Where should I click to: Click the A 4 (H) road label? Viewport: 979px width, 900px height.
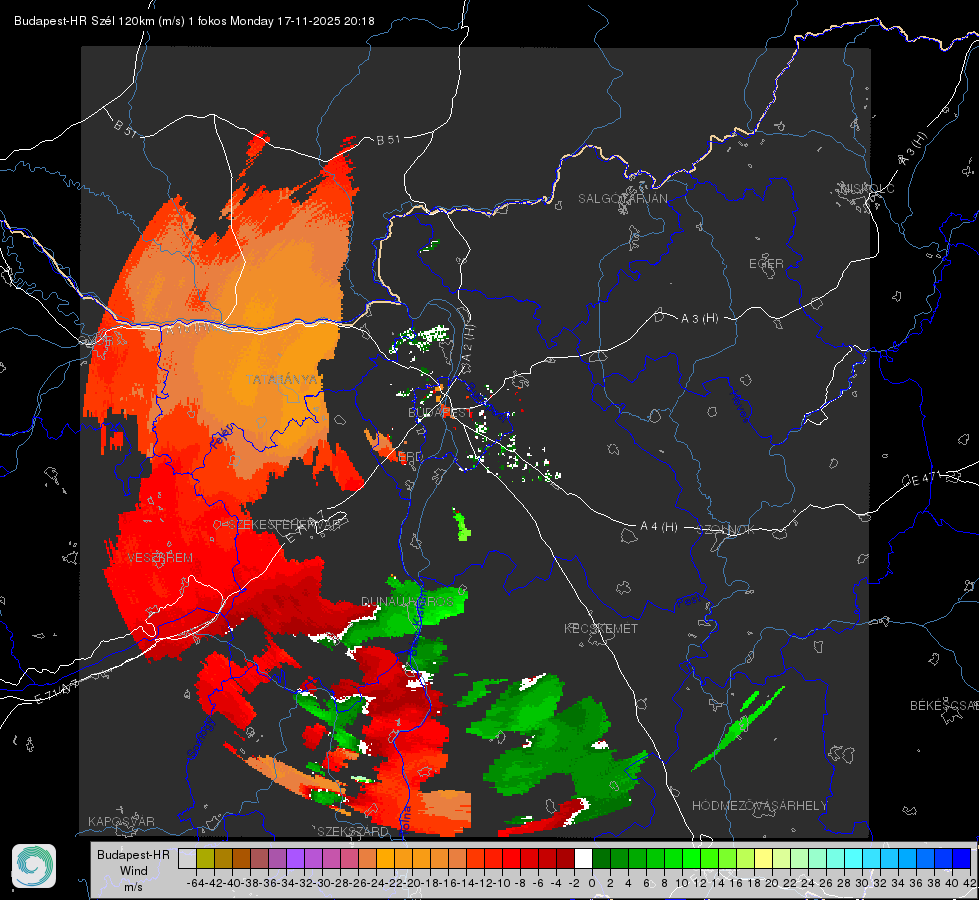659,527
